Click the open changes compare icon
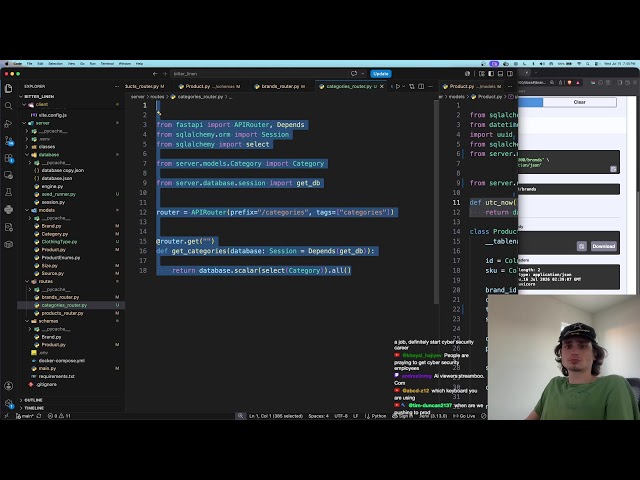 (412, 86)
